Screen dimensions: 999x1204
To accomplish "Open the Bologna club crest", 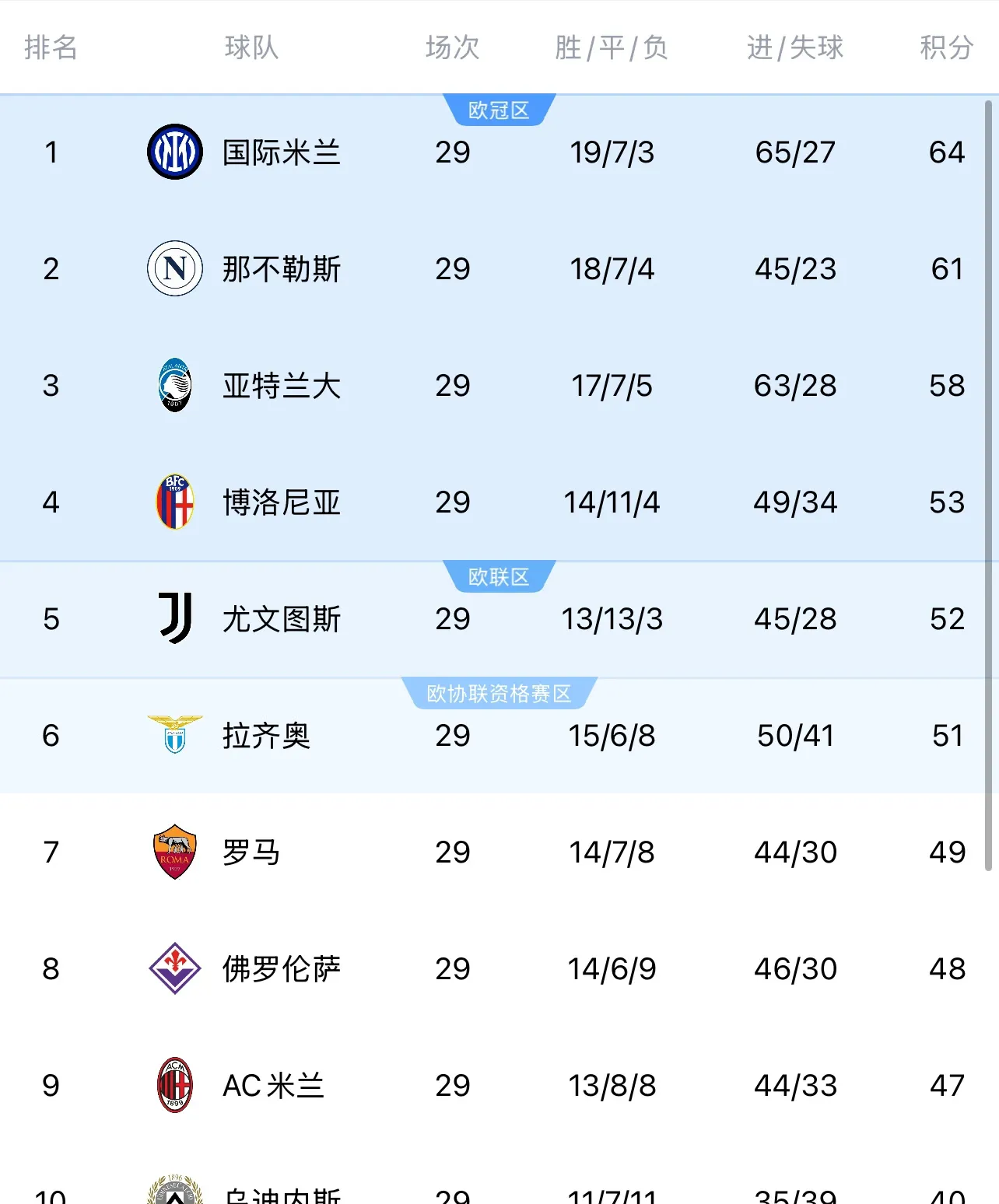I will tap(174, 502).
